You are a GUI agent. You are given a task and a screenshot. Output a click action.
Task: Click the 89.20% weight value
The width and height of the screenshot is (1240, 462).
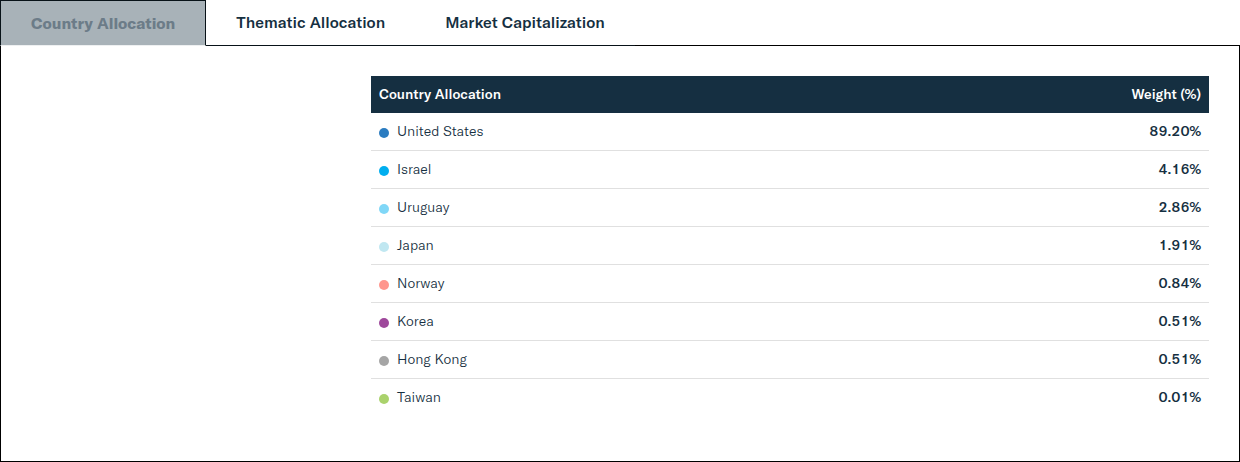1175,132
